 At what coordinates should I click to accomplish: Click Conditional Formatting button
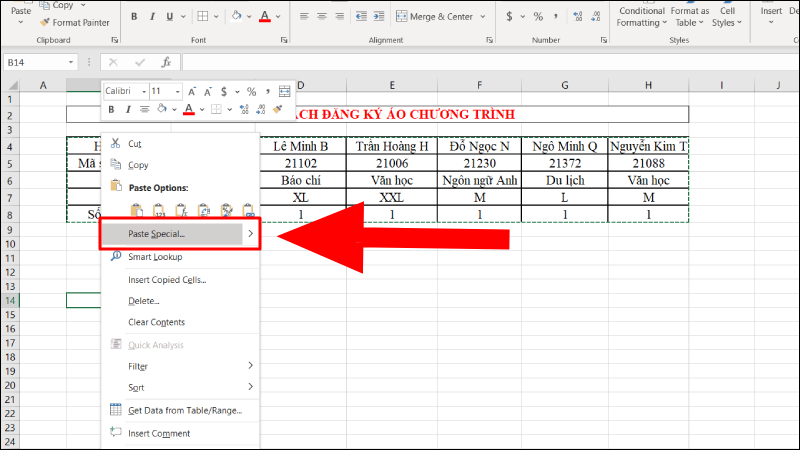click(x=640, y=17)
